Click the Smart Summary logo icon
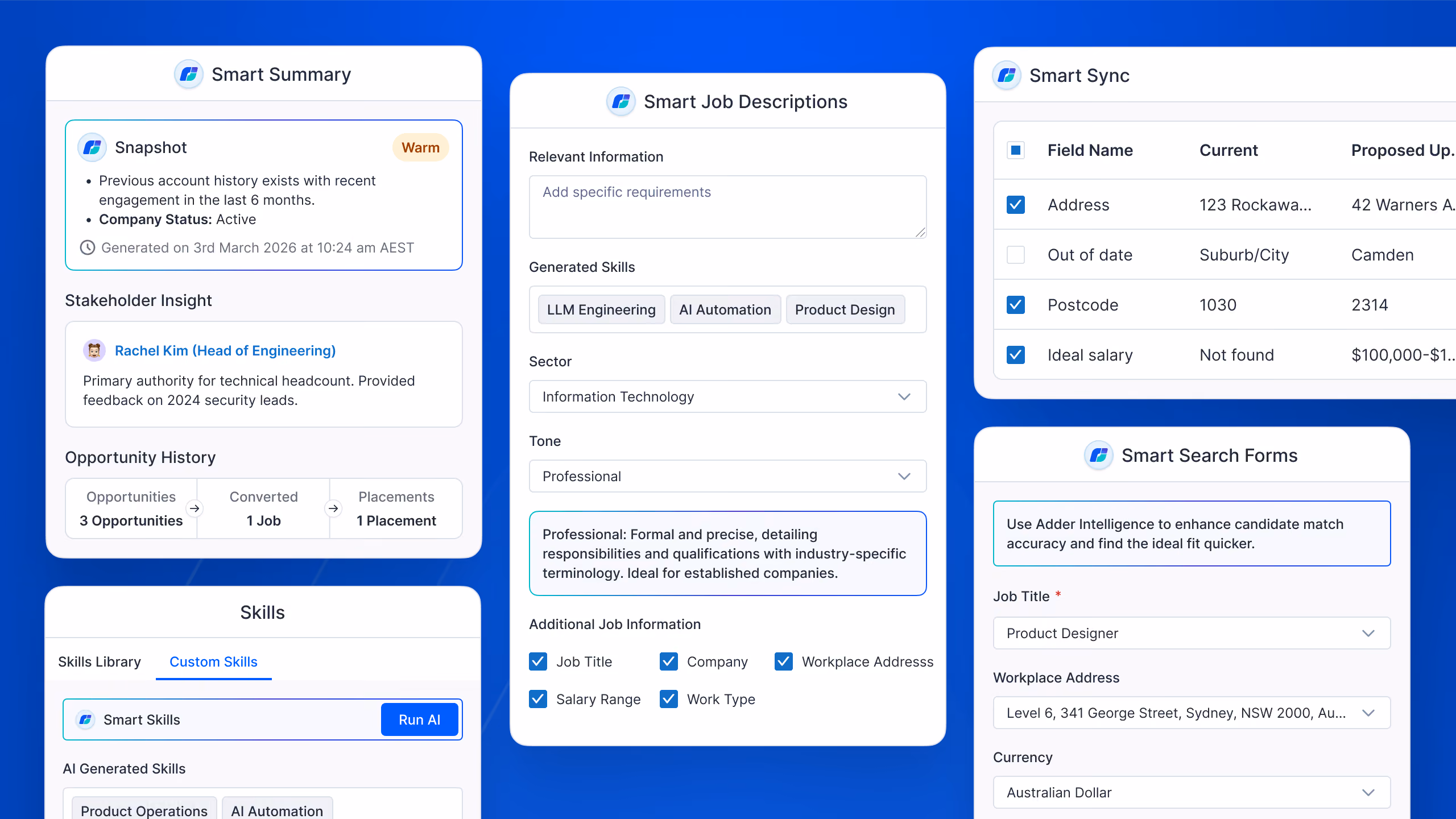This screenshot has height=819, width=1456. click(189, 75)
